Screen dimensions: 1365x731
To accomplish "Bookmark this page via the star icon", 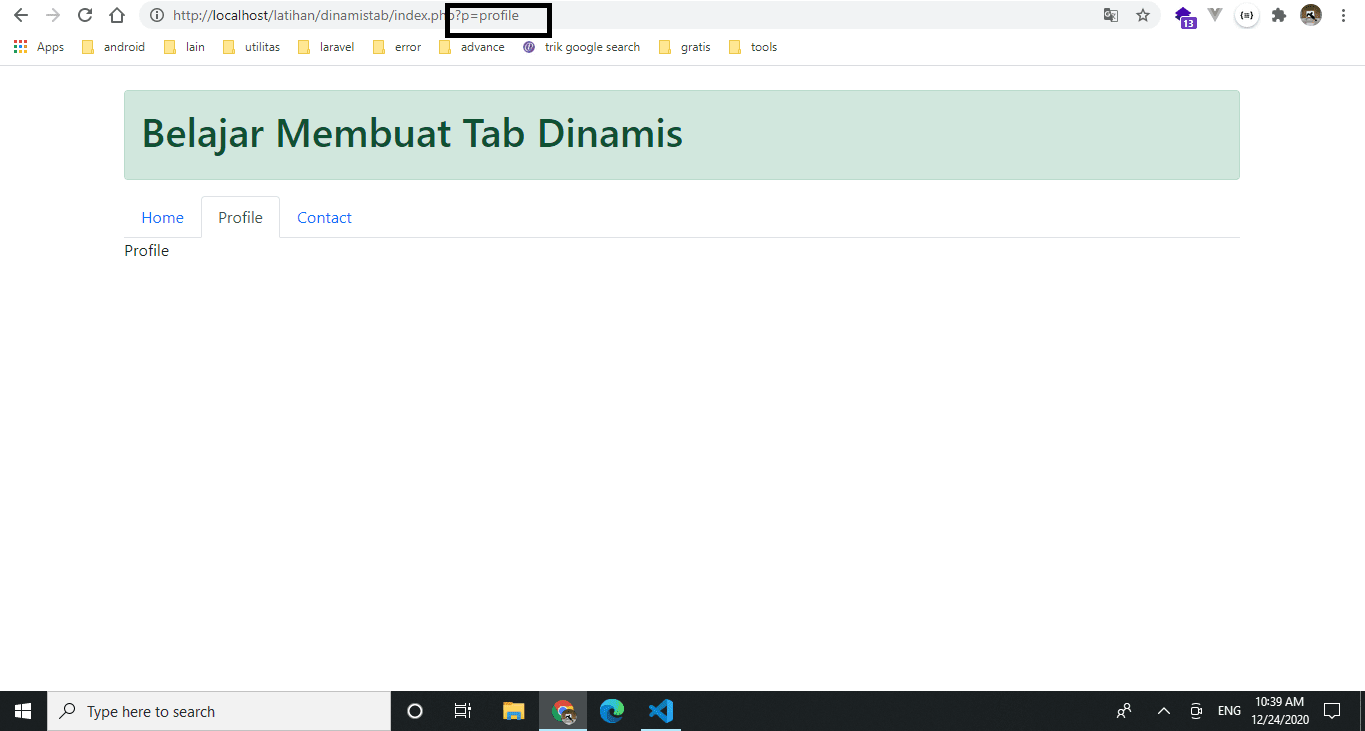I will point(1142,15).
